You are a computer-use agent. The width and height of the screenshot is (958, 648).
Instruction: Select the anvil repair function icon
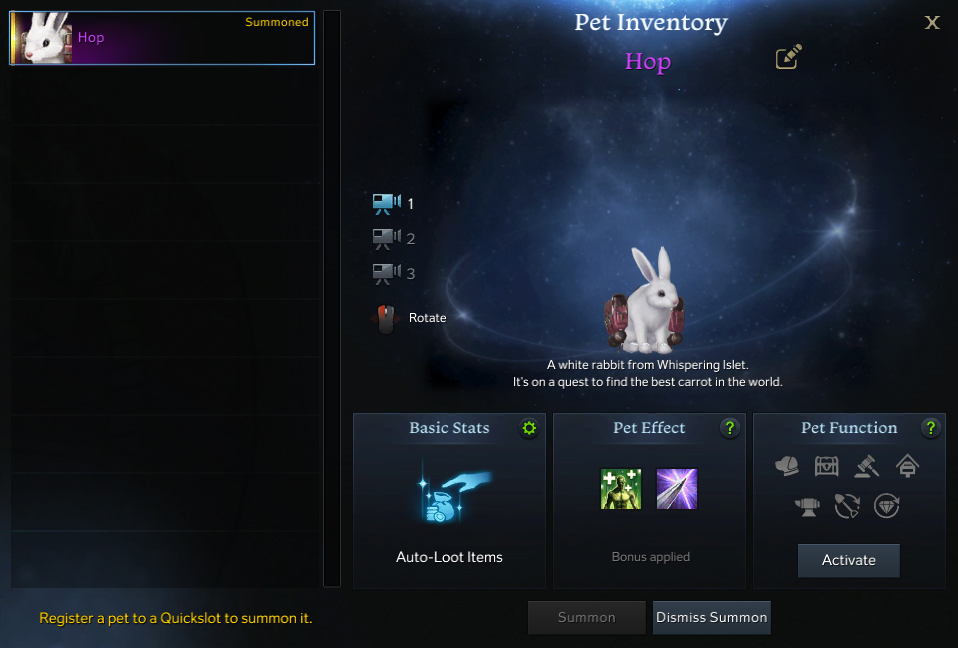click(x=807, y=506)
